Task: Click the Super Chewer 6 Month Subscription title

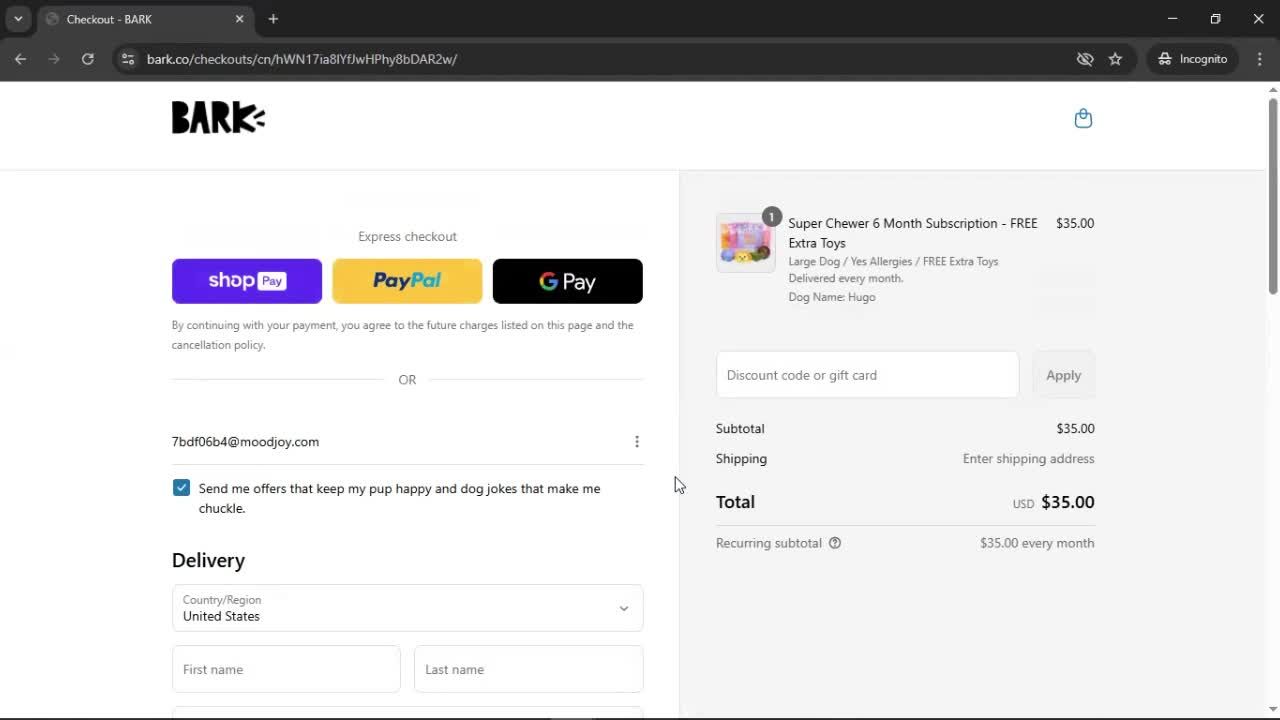Action: click(913, 233)
